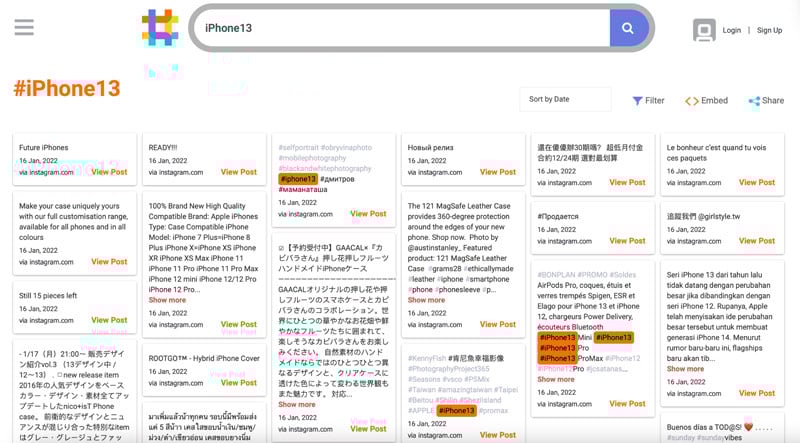Click the user avatar icon
Viewport: 800px width, 443px height.
(x=704, y=30)
